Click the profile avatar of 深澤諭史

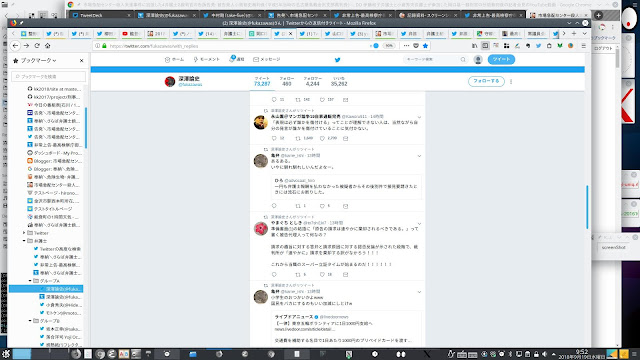click(x=170, y=81)
